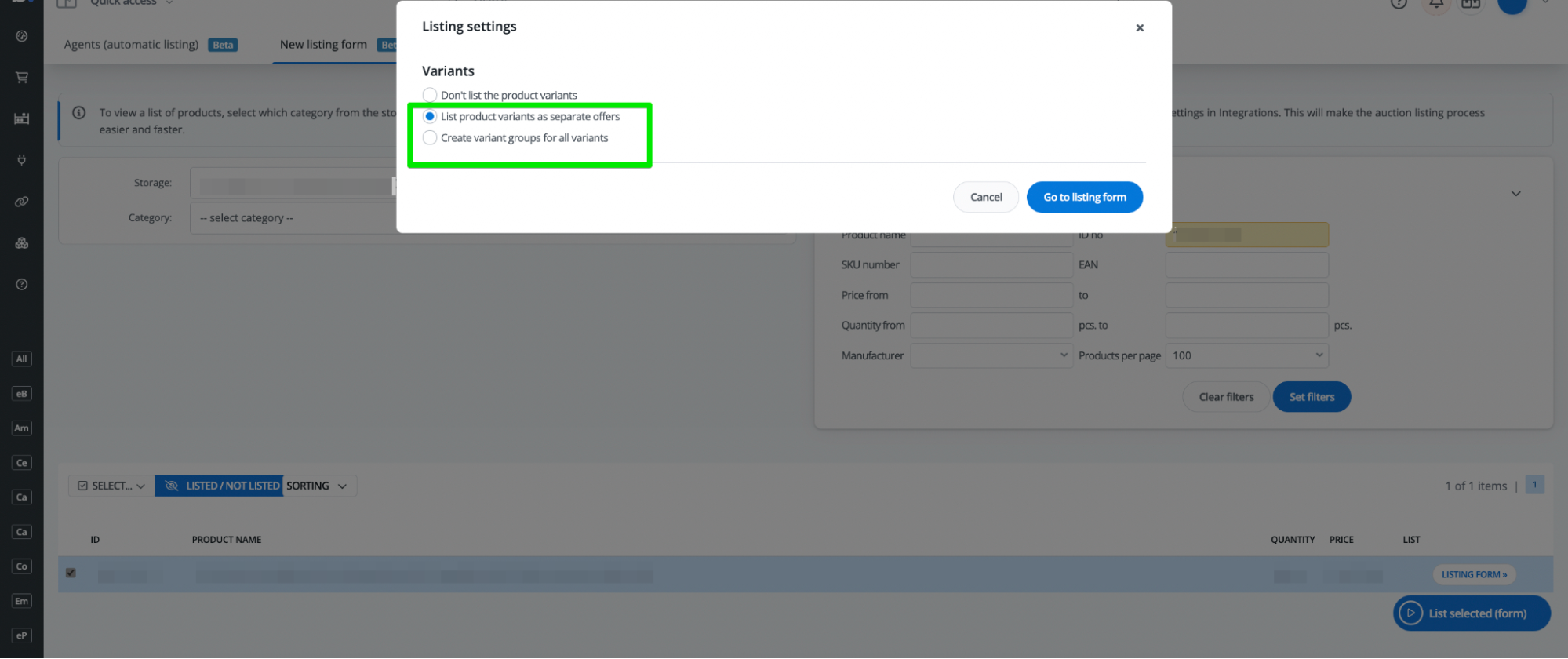Click the plug integrations icon in sidebar

[x=22, y=160]
